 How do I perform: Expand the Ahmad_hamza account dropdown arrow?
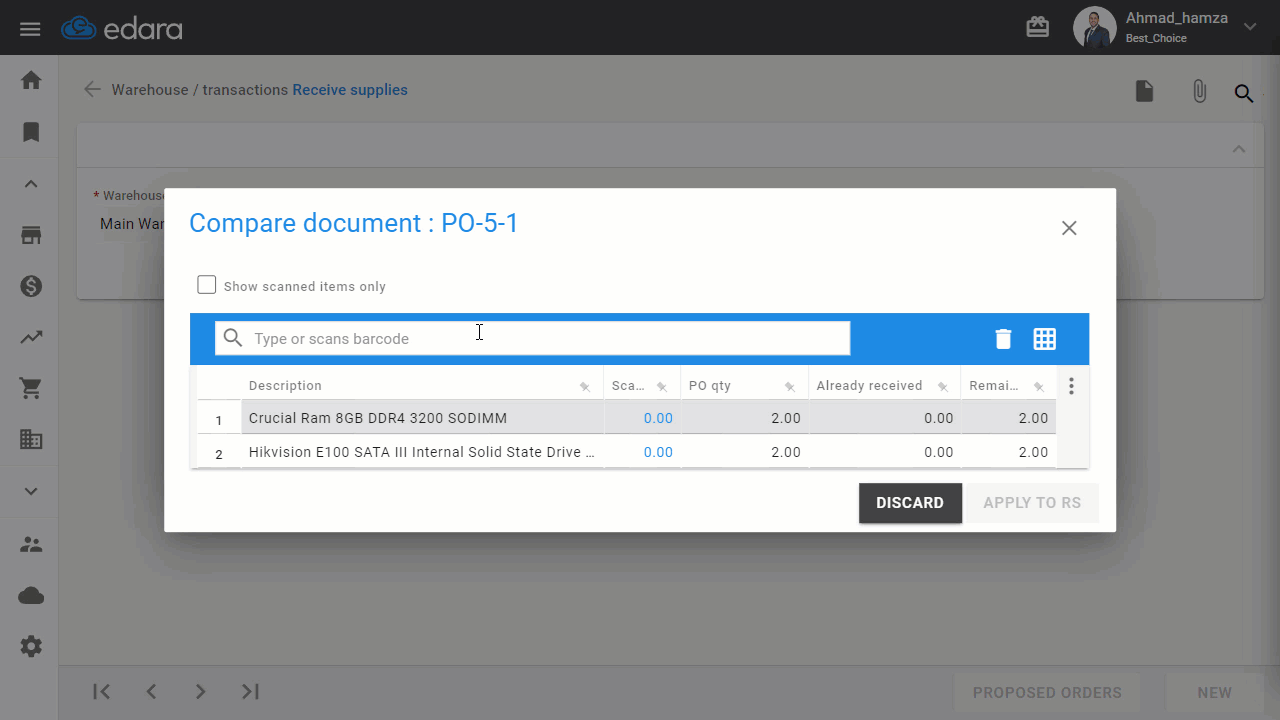[x=1250, y=27]
